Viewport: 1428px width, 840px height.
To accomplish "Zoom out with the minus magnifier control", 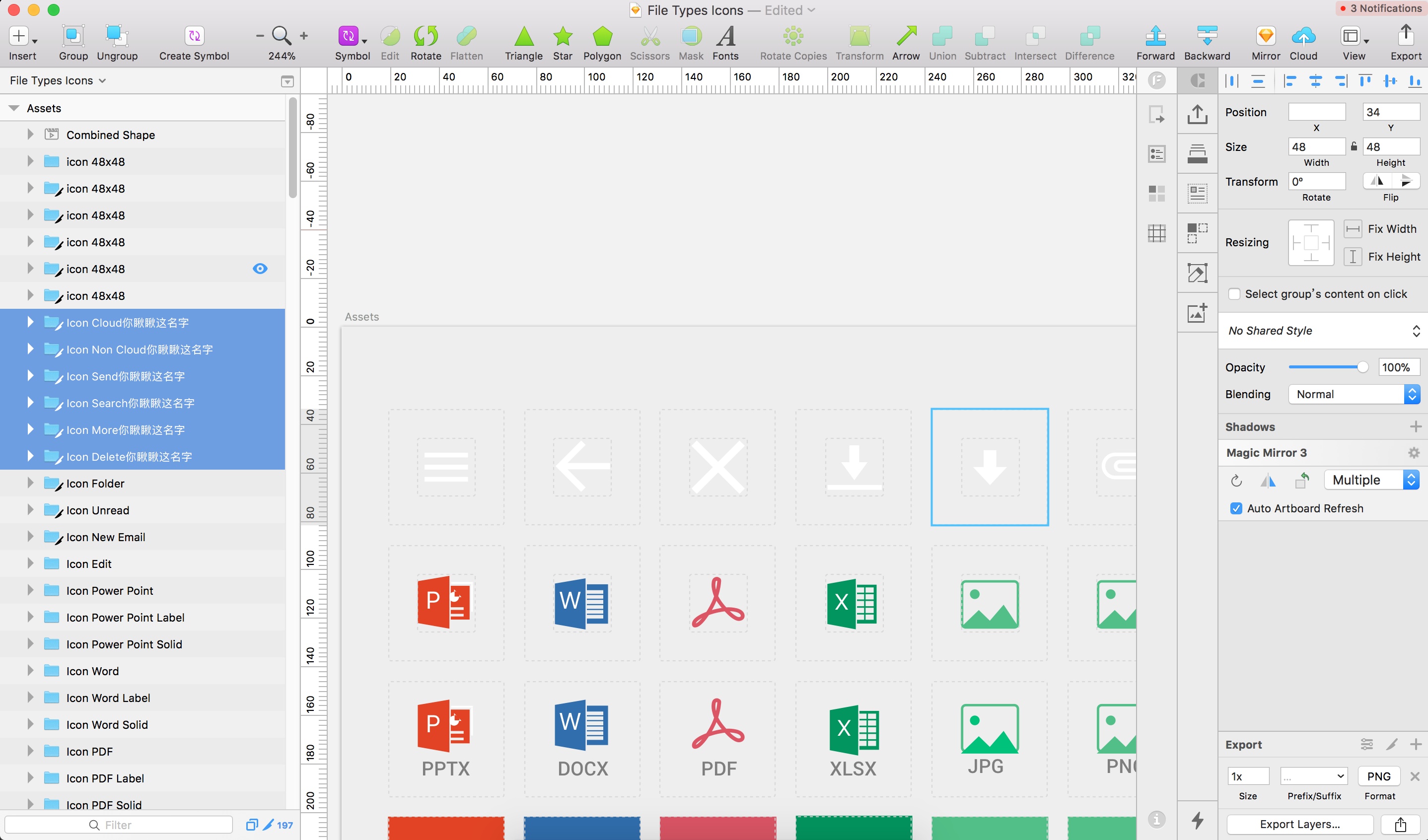I will tap(260, 36).
